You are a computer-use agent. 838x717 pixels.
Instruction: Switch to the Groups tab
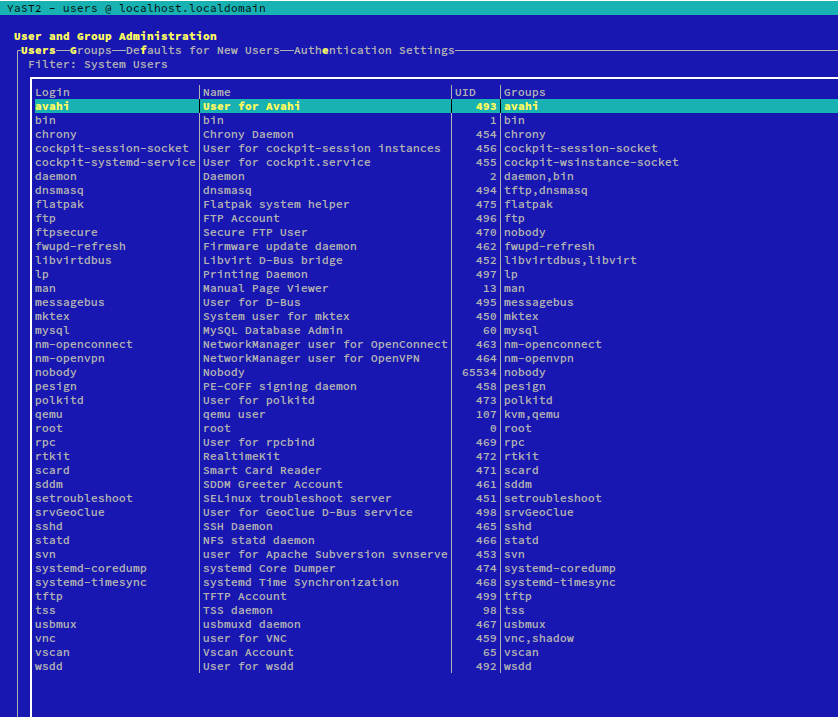(90, 50)
